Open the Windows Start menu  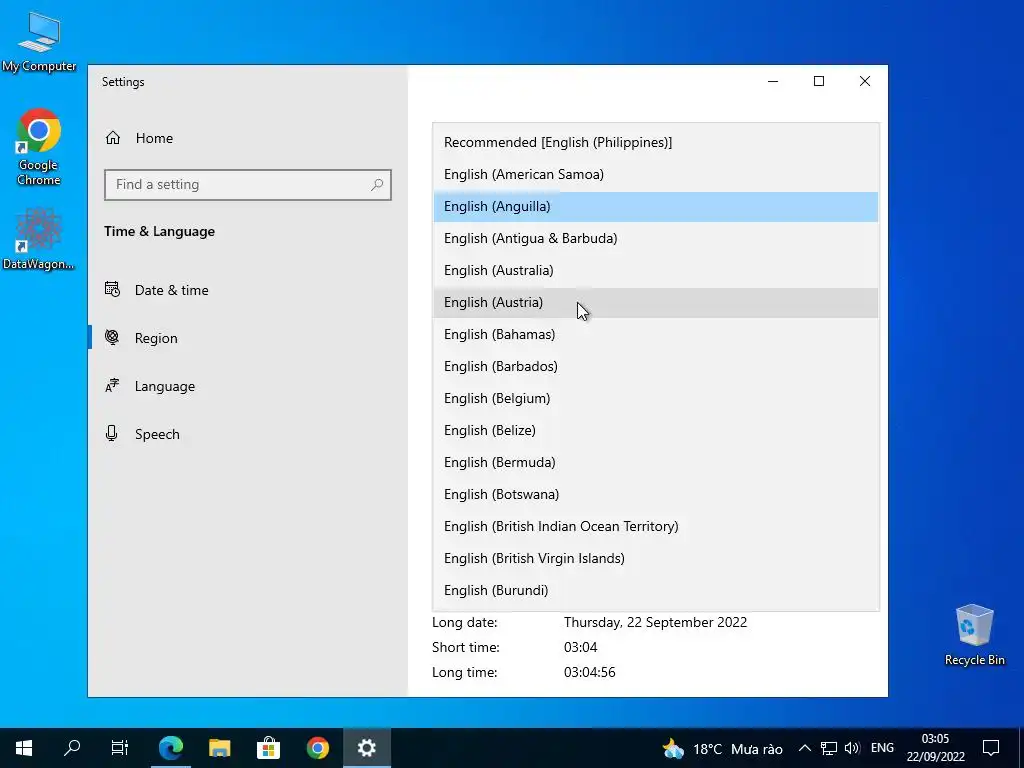pos(24,748)
